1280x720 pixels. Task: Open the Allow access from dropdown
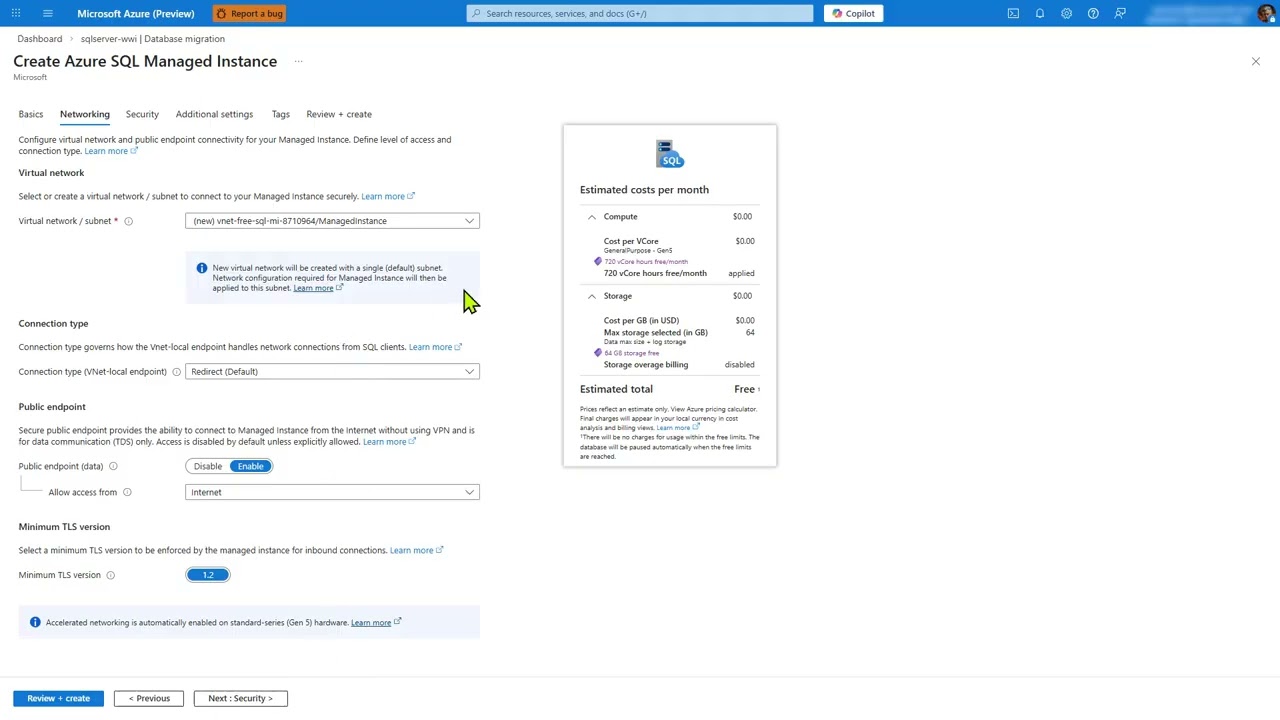tap(332, 492)
